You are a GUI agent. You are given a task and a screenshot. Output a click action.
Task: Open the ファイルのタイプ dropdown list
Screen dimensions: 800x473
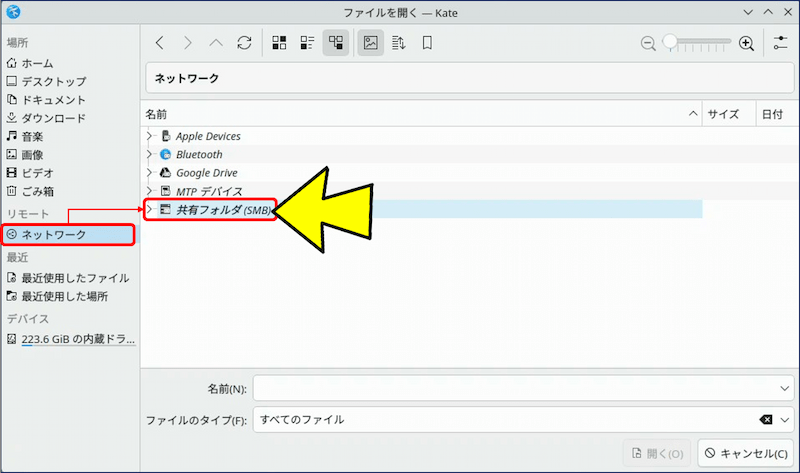[785, 420]
